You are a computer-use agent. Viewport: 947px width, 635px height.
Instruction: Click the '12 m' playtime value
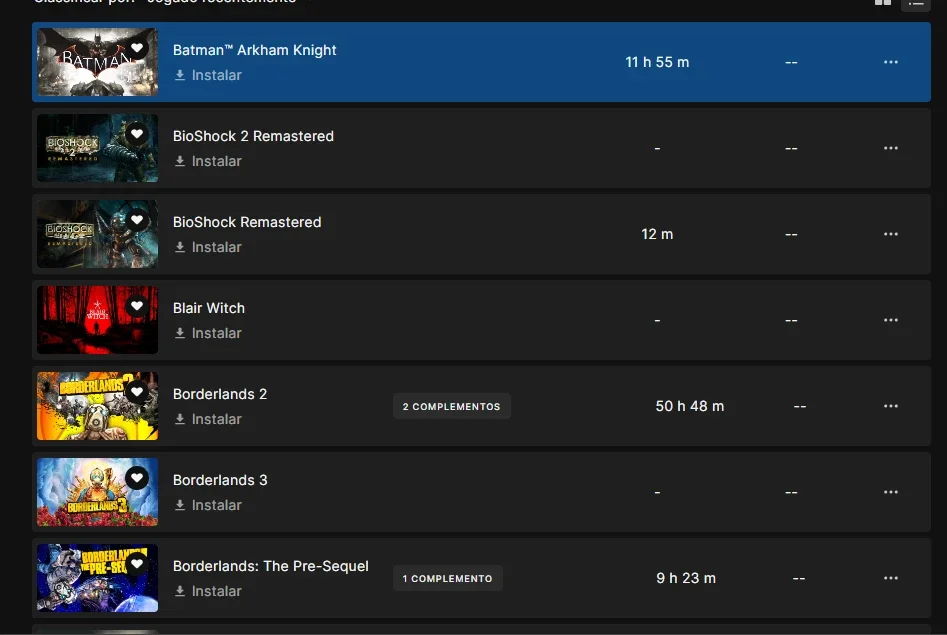tap(657, 234)
